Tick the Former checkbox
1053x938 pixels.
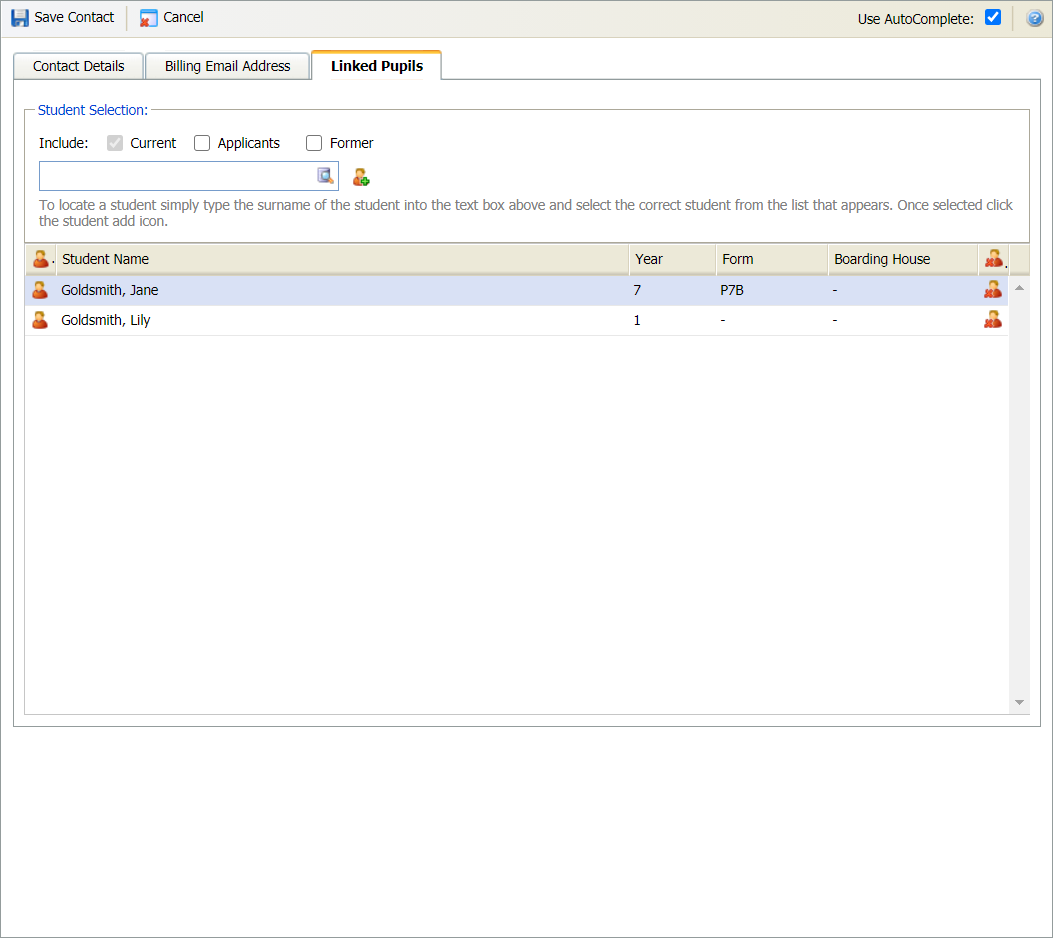314,143
